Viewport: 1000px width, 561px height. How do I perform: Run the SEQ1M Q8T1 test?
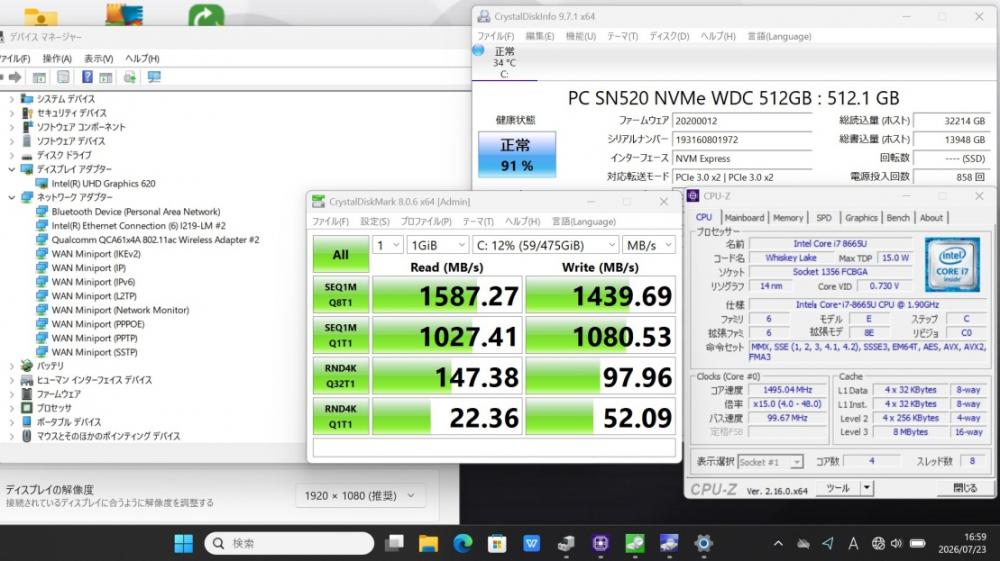(341, 295)
